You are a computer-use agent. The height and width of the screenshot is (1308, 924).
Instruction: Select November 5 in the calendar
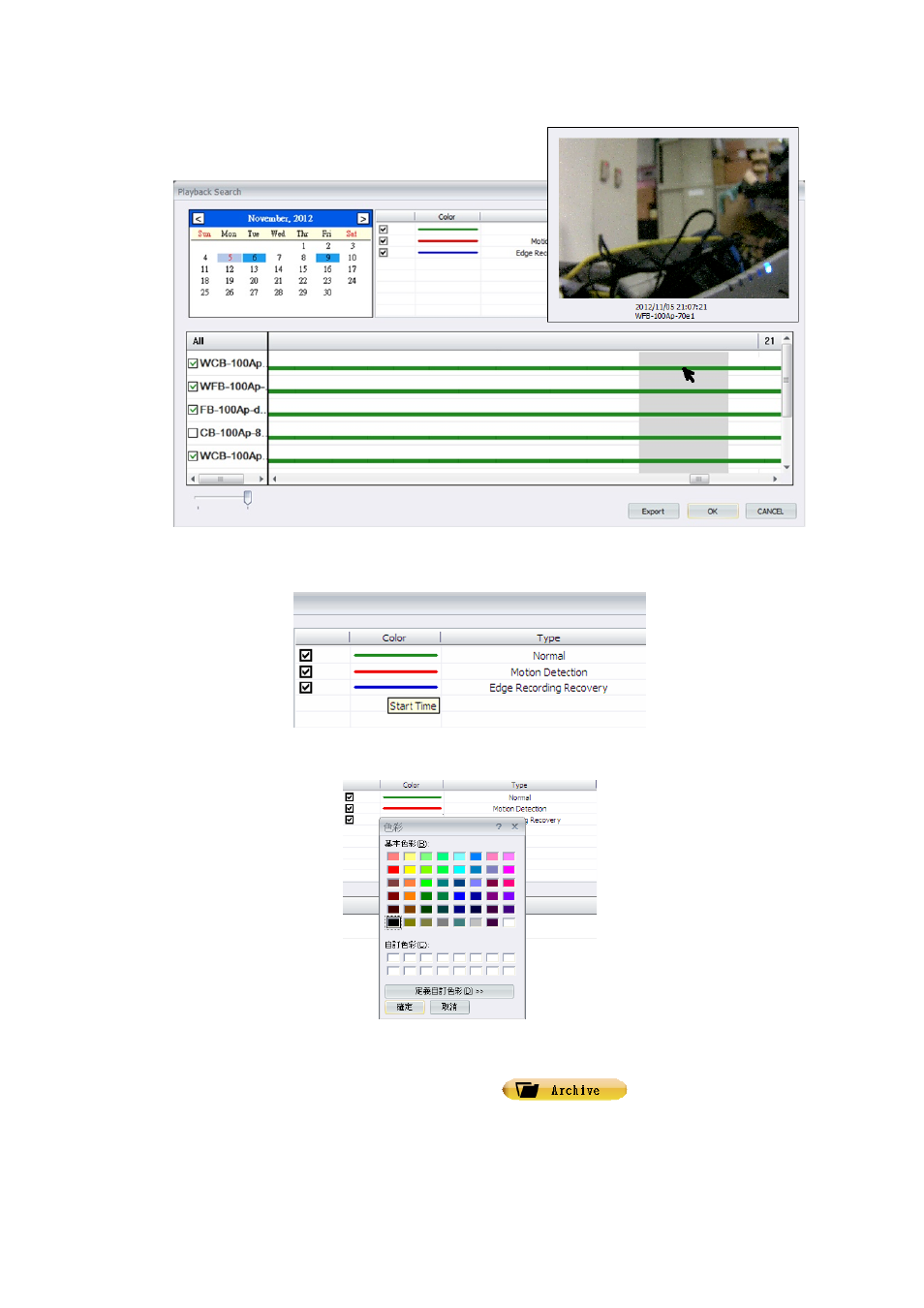tap(230, 258)
